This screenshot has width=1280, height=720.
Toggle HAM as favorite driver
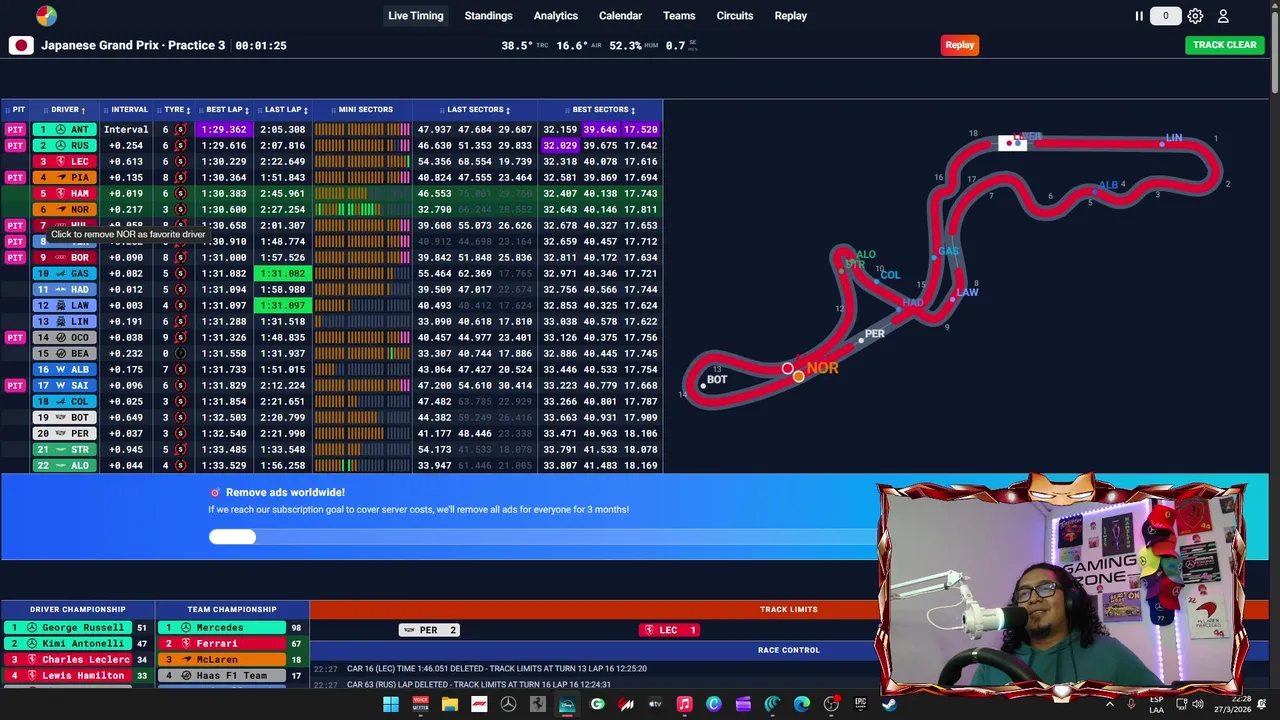coord(64,193)
